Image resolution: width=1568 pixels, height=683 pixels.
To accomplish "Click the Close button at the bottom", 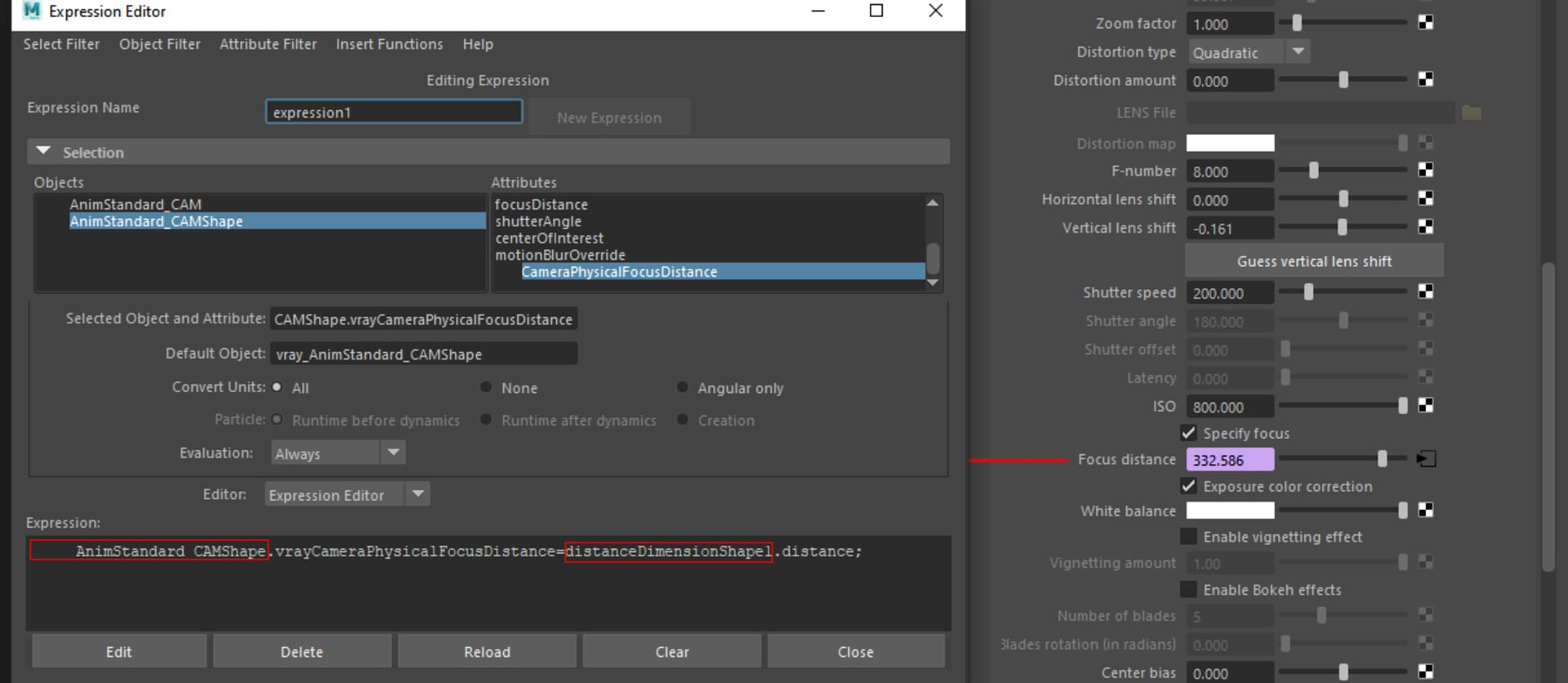I will coord(856,651).
